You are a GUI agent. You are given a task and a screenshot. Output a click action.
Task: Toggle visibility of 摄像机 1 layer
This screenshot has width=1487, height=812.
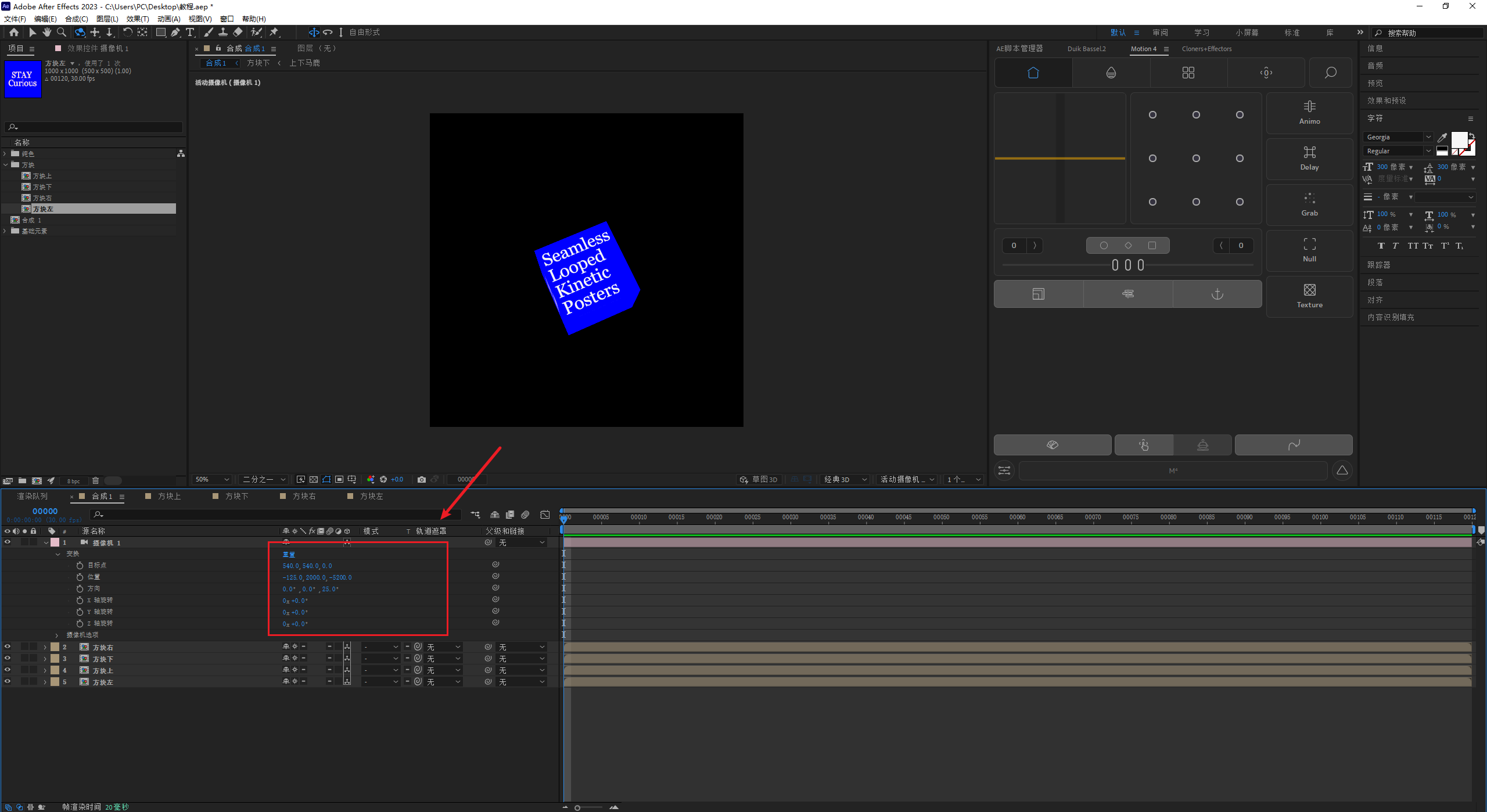(8, 542)
